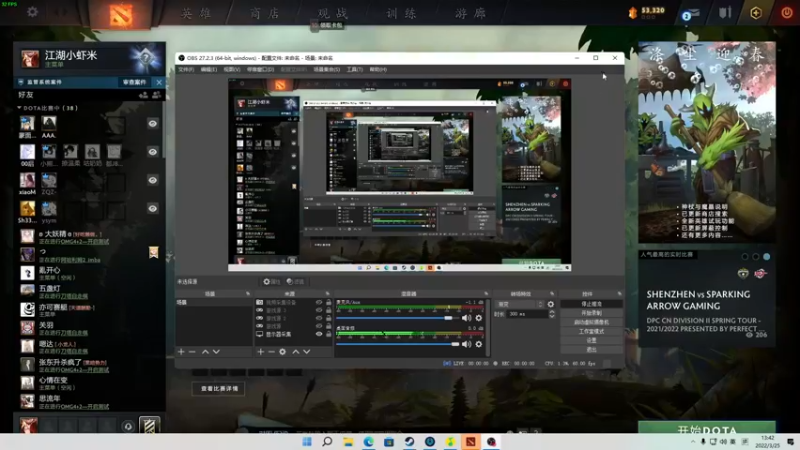
Task: Click 停止推流 in OBS controls
Action: point(591,304)
